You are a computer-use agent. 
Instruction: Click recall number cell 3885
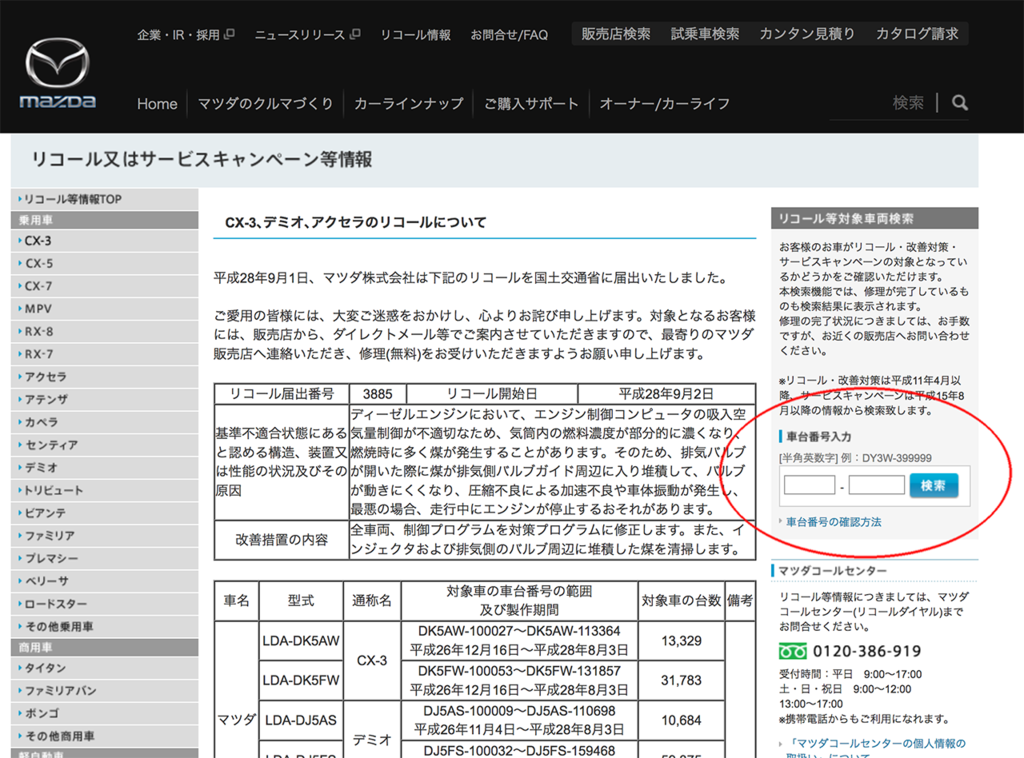377,394
